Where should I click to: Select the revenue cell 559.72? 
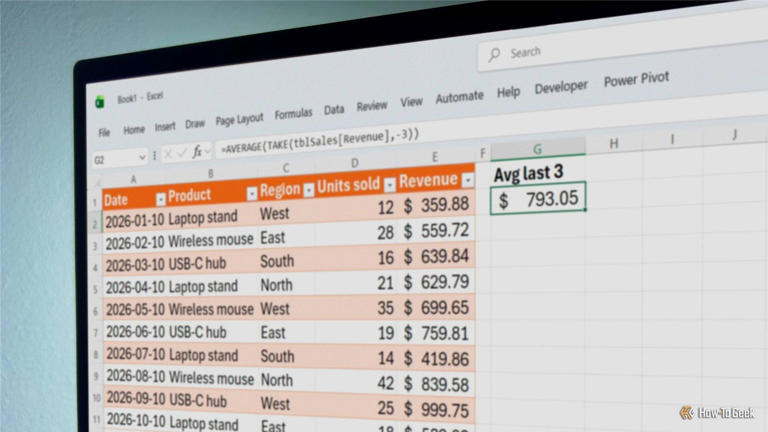pyautogui.click(x=435, y=231)
